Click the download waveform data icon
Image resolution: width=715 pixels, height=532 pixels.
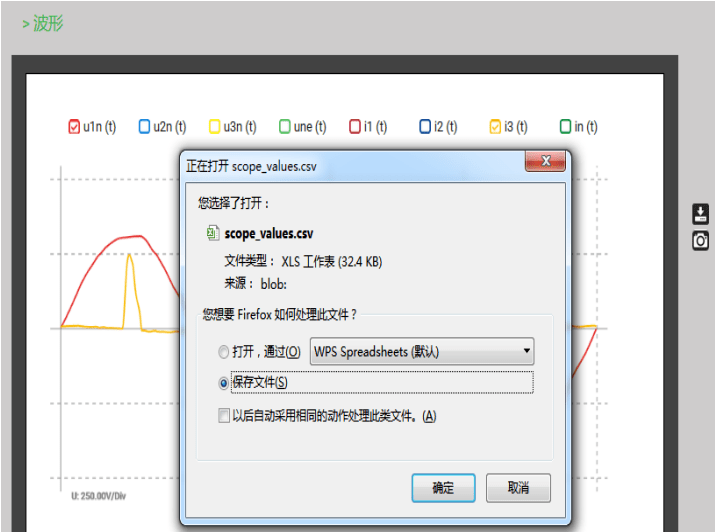coord(701,214)
